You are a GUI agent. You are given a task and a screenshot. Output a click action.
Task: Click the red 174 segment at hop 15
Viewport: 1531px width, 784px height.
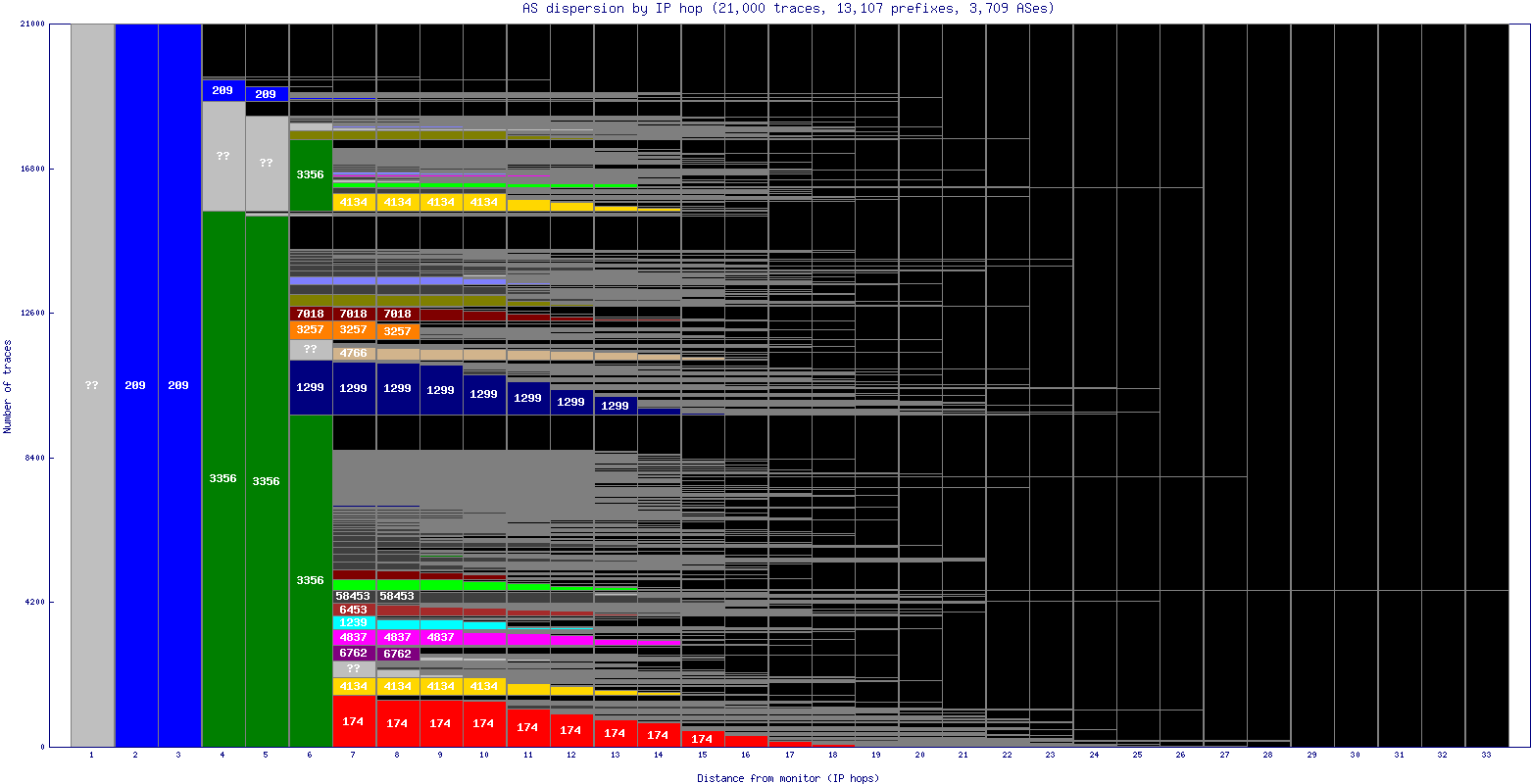pos(703,739)
